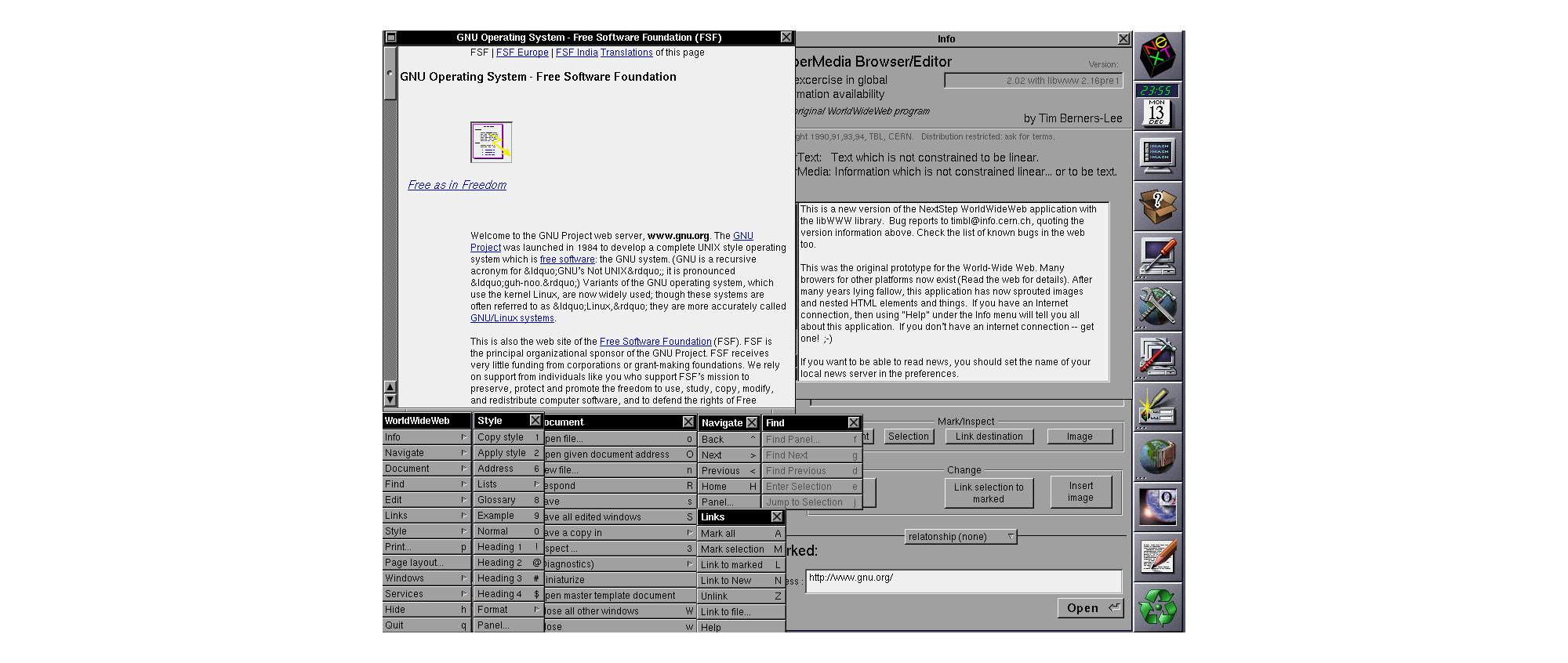Click the scroll down arrow in GNU window
This screenshot has height=663, width=1568.
pyautogui.click(x=390, y=400)
